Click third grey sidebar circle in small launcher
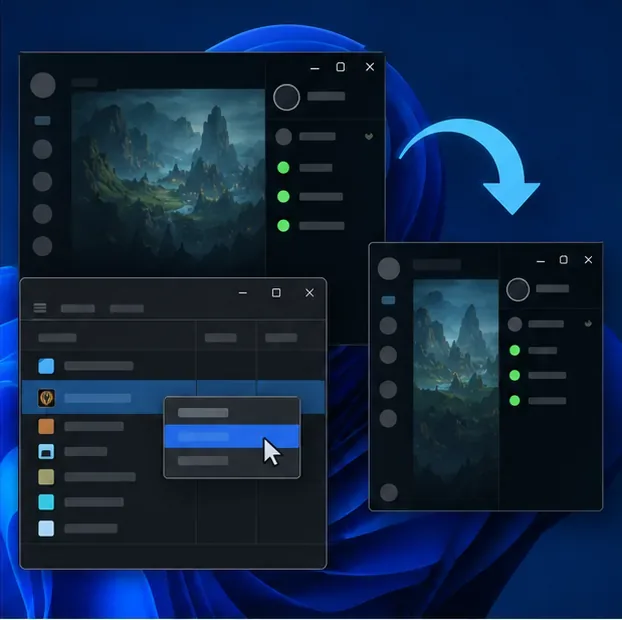622x620 pixels. tap(388, 390)
